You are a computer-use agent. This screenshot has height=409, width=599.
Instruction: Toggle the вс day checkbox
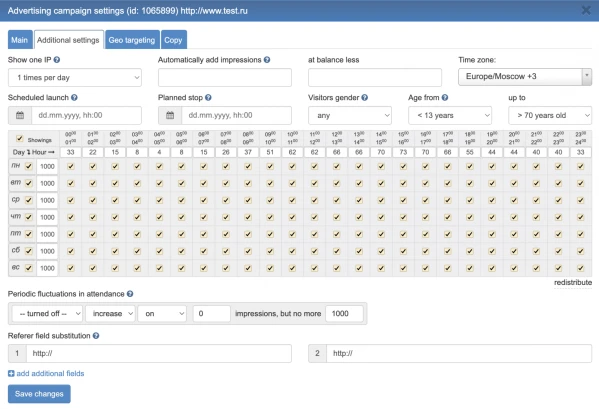pyautogui.click(x=29, y=268)
